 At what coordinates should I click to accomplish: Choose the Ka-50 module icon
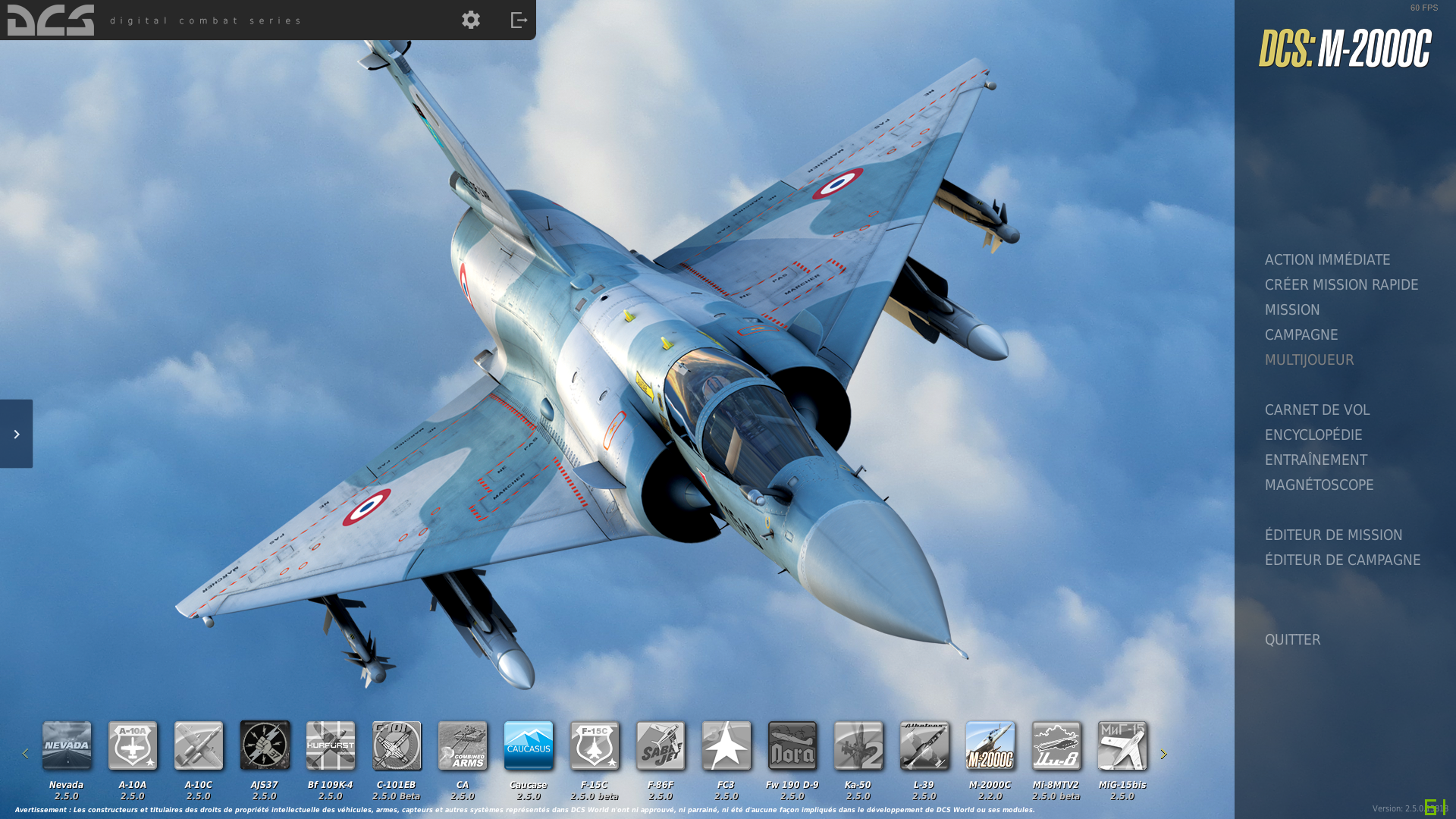coord(858,745)
